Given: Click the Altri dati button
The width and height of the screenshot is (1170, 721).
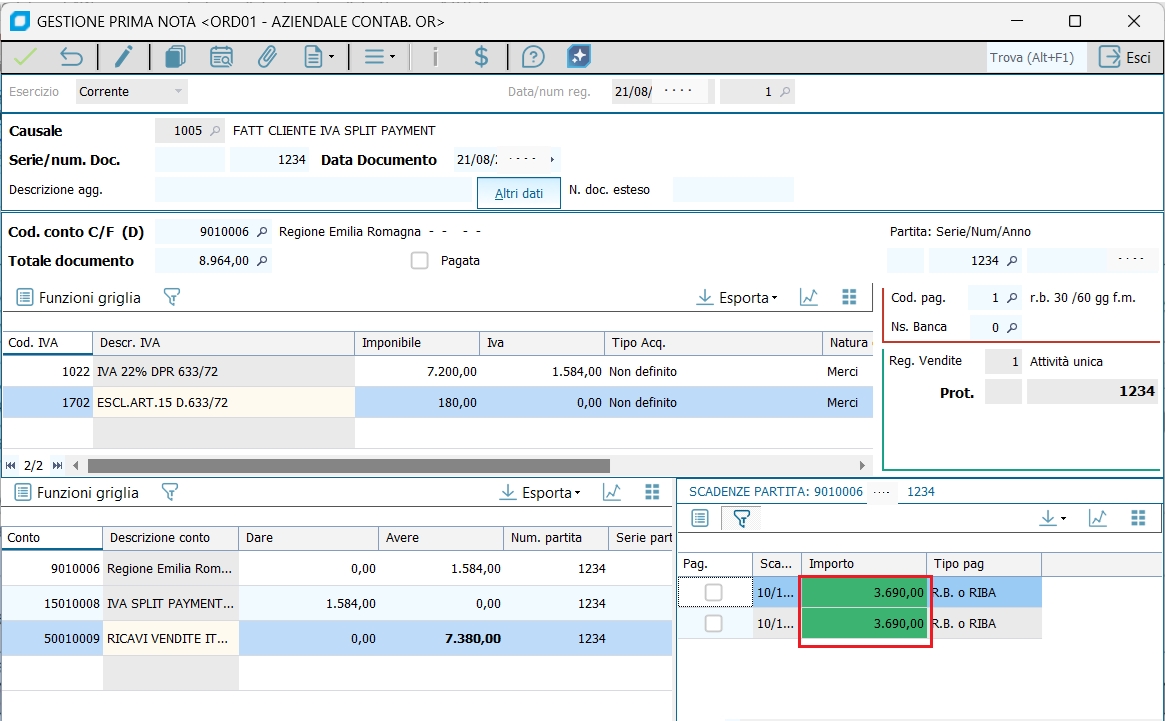Looking at the screenshot, I should click(519, 193).
